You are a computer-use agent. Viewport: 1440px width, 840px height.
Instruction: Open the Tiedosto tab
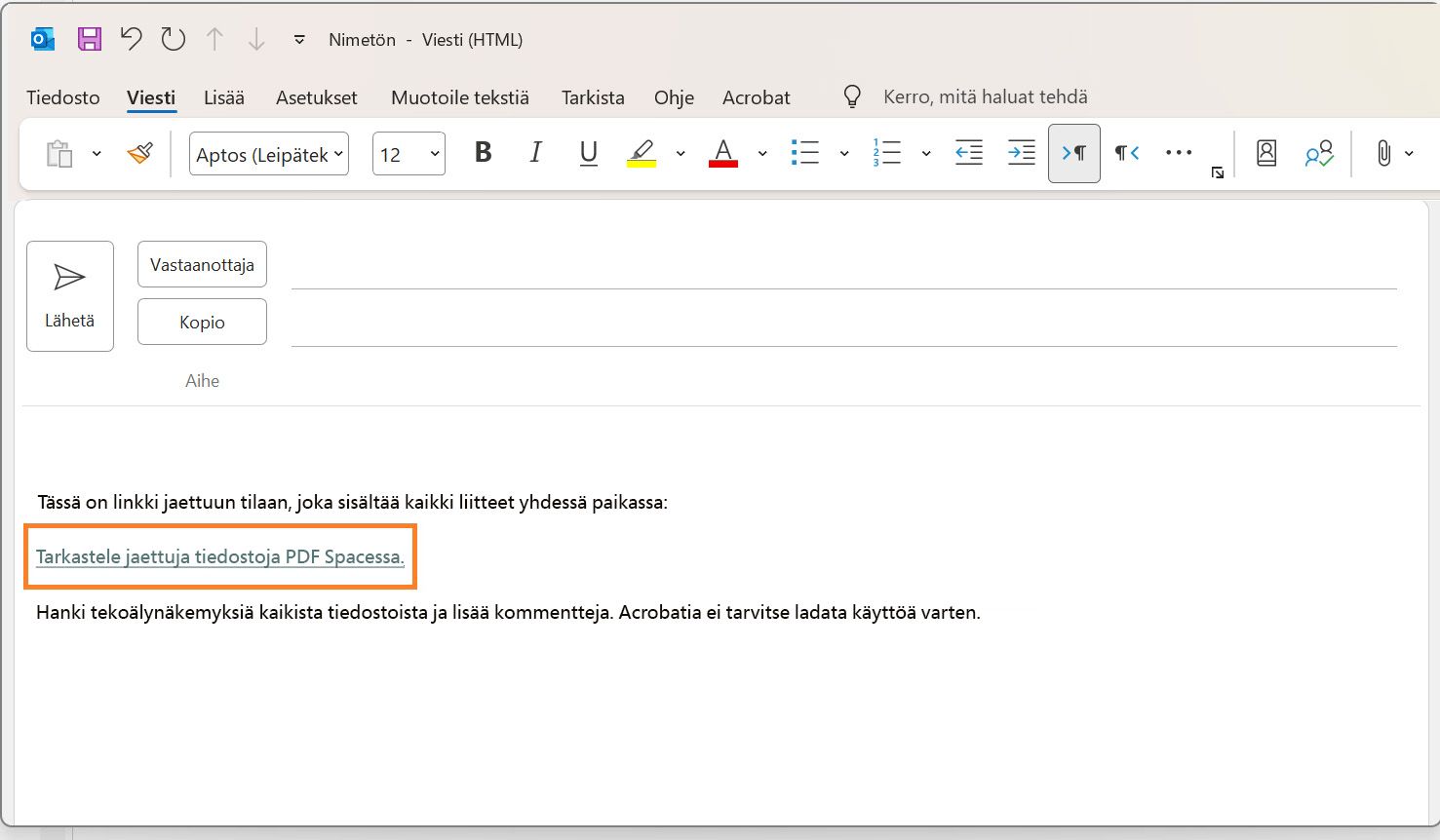(63, 97)
